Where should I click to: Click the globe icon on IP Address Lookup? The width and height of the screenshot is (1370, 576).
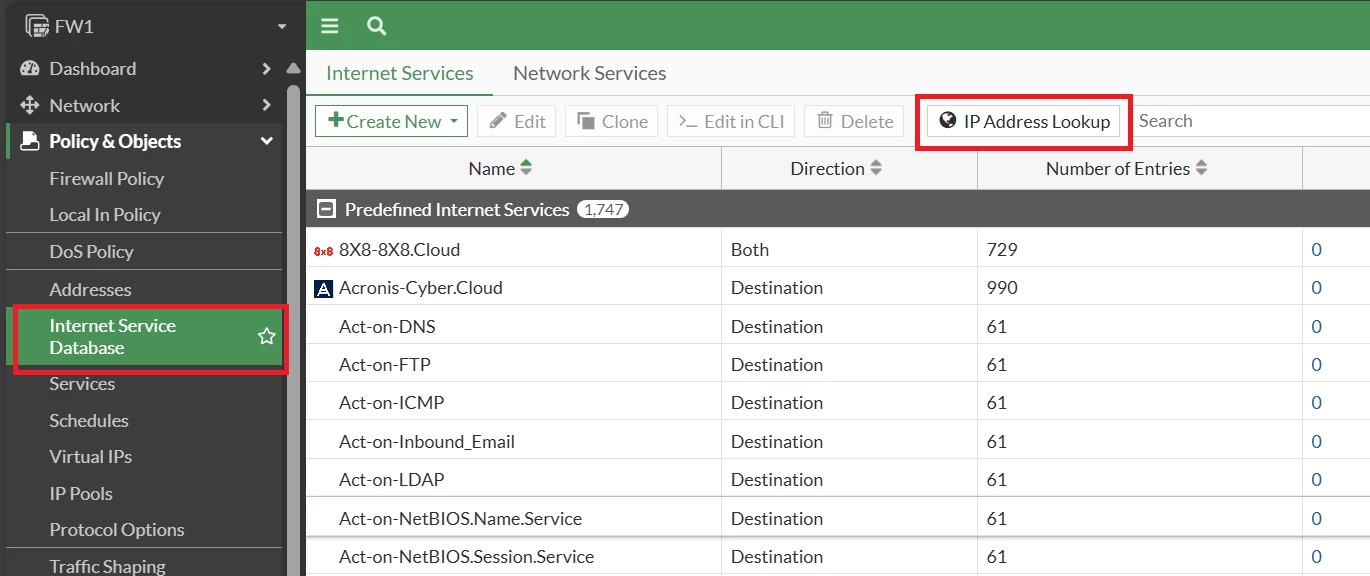tap(947, 121)
